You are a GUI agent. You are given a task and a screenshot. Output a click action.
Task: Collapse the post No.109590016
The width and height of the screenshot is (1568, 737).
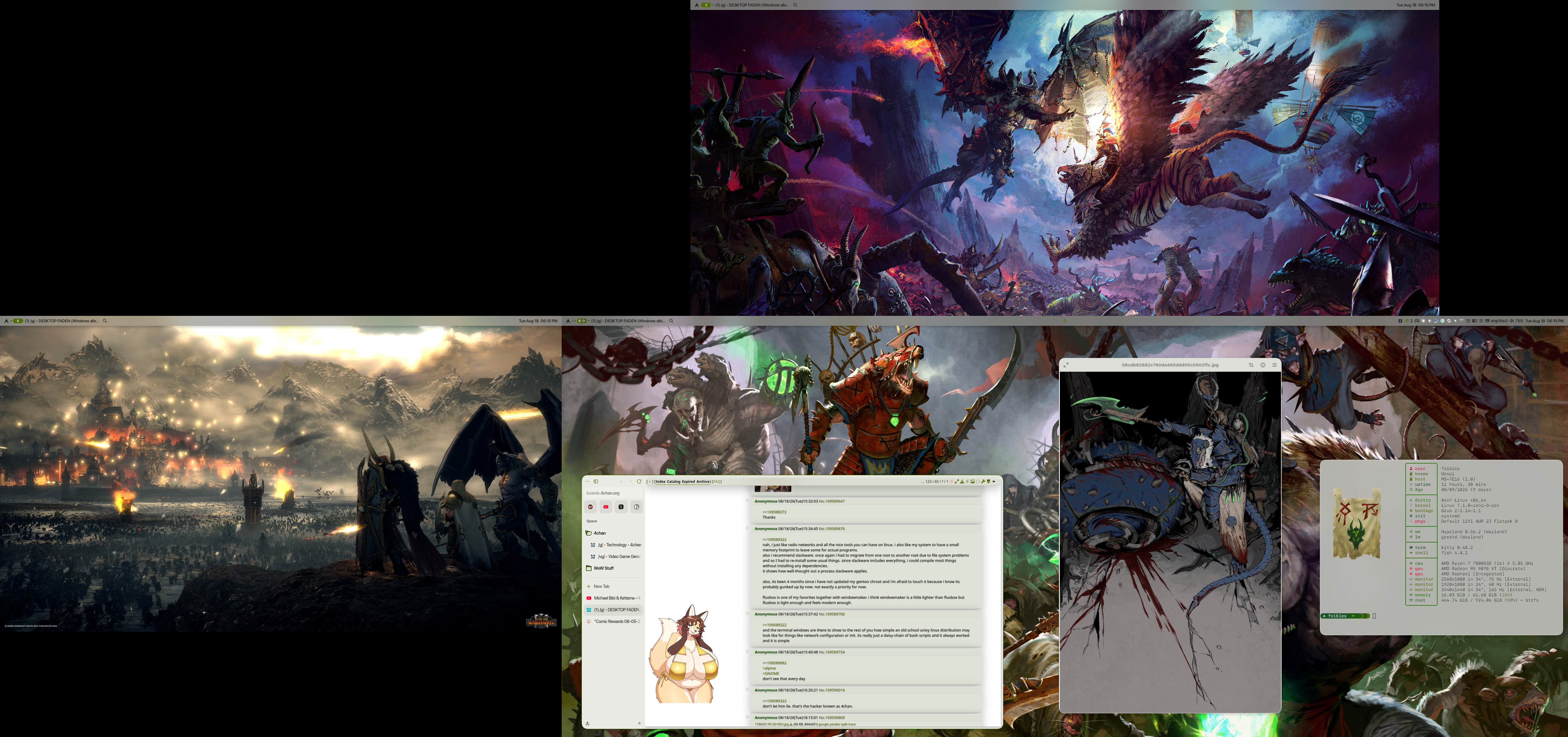pyautogui.click(x=747, y=690)
